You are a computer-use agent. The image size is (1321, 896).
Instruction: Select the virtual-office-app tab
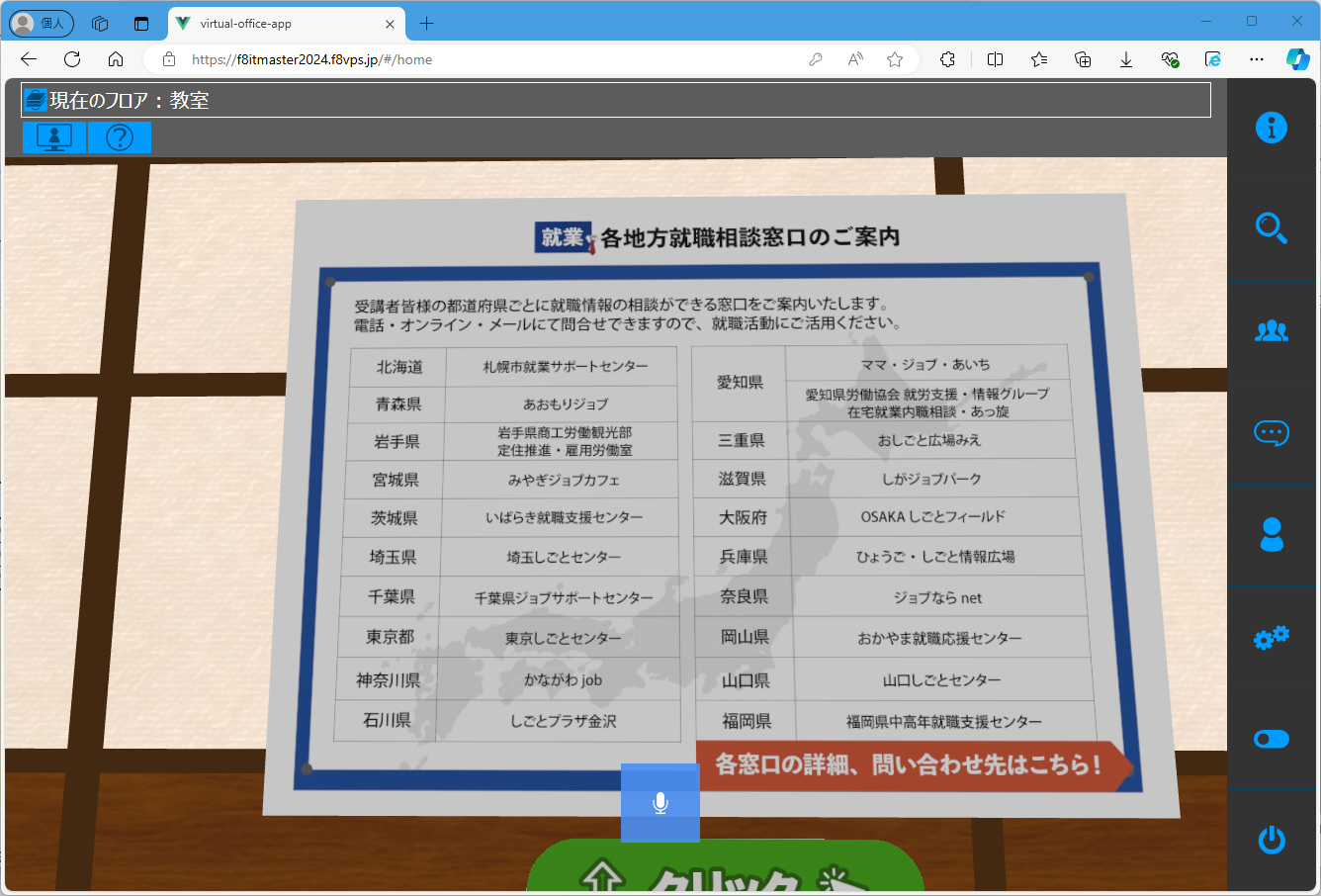[285, 24]
